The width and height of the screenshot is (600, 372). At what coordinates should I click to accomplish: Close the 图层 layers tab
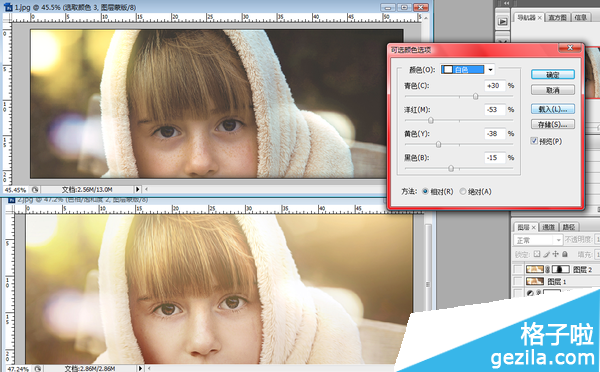(x=534, y=227)
